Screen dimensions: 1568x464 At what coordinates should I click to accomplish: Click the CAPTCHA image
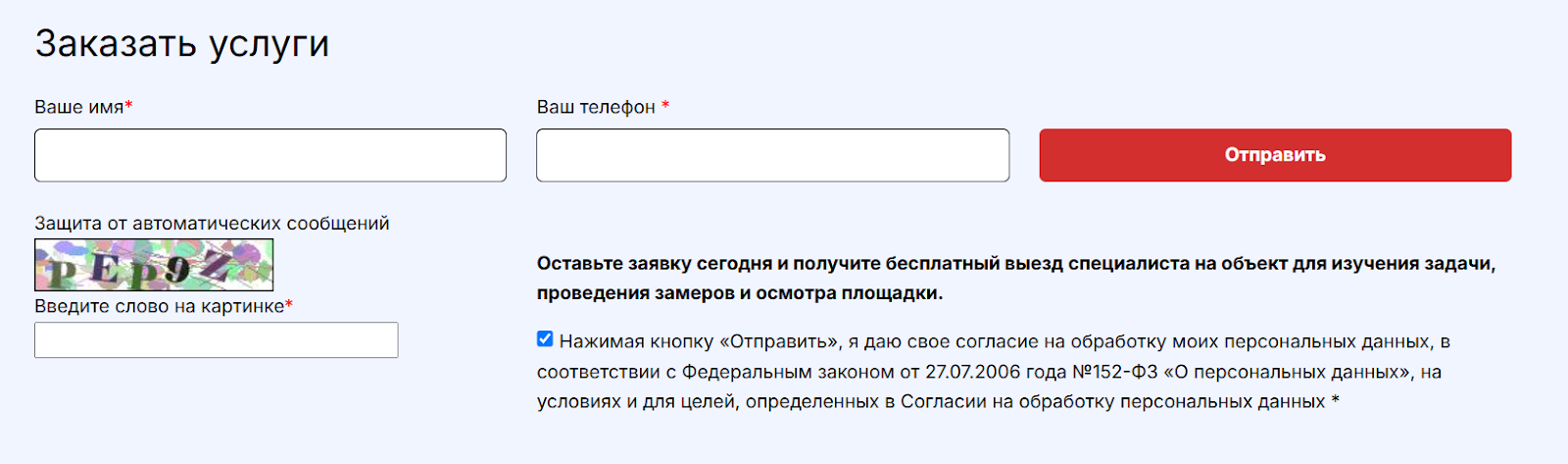click(154, 265)
